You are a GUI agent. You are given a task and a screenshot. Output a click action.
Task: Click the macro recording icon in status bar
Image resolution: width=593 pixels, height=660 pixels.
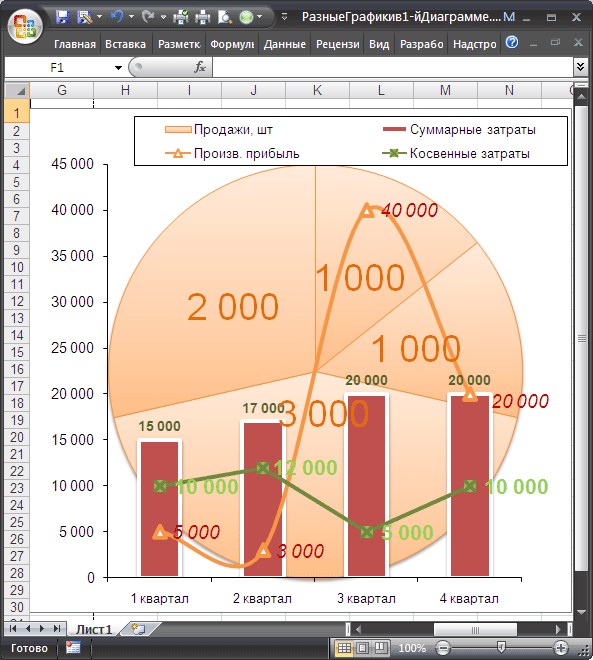point(73,648)
